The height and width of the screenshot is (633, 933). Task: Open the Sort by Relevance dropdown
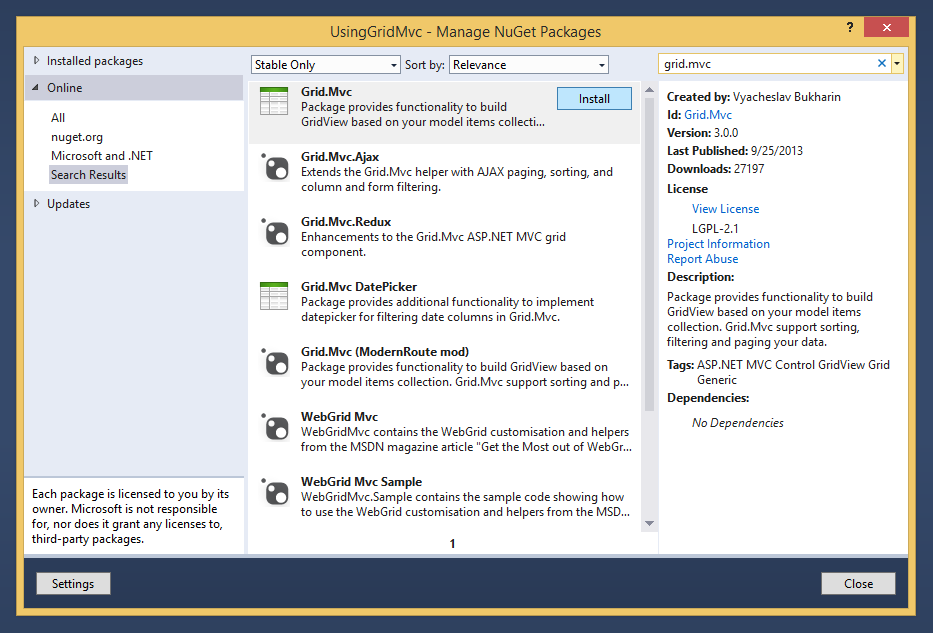[x=529, y=64]
